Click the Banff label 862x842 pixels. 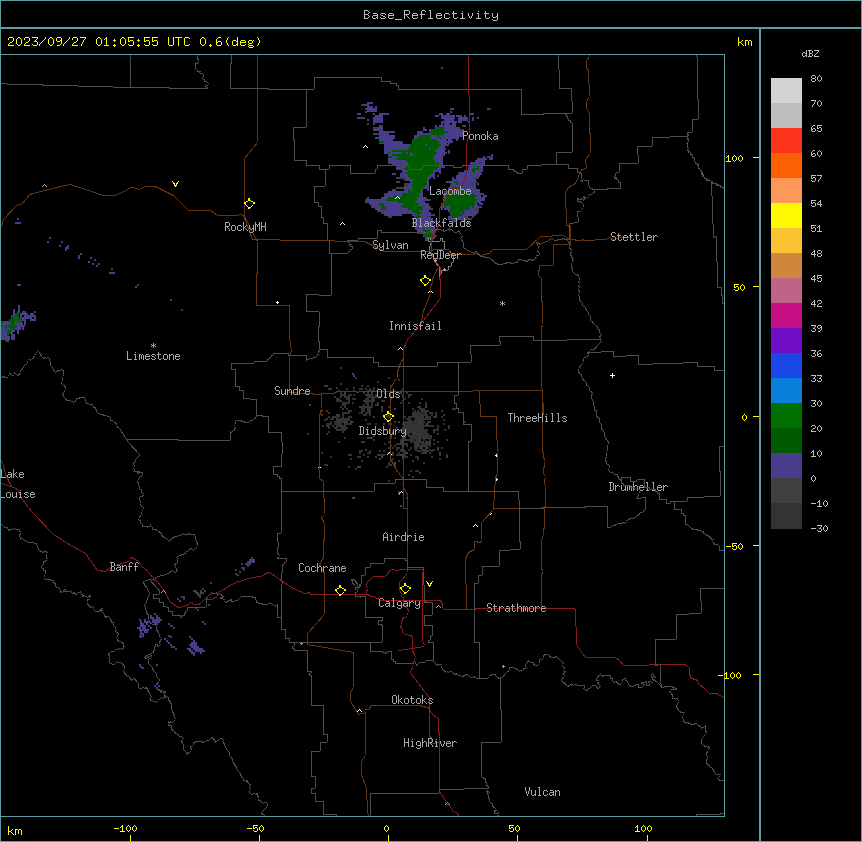[x=124, y=567]
